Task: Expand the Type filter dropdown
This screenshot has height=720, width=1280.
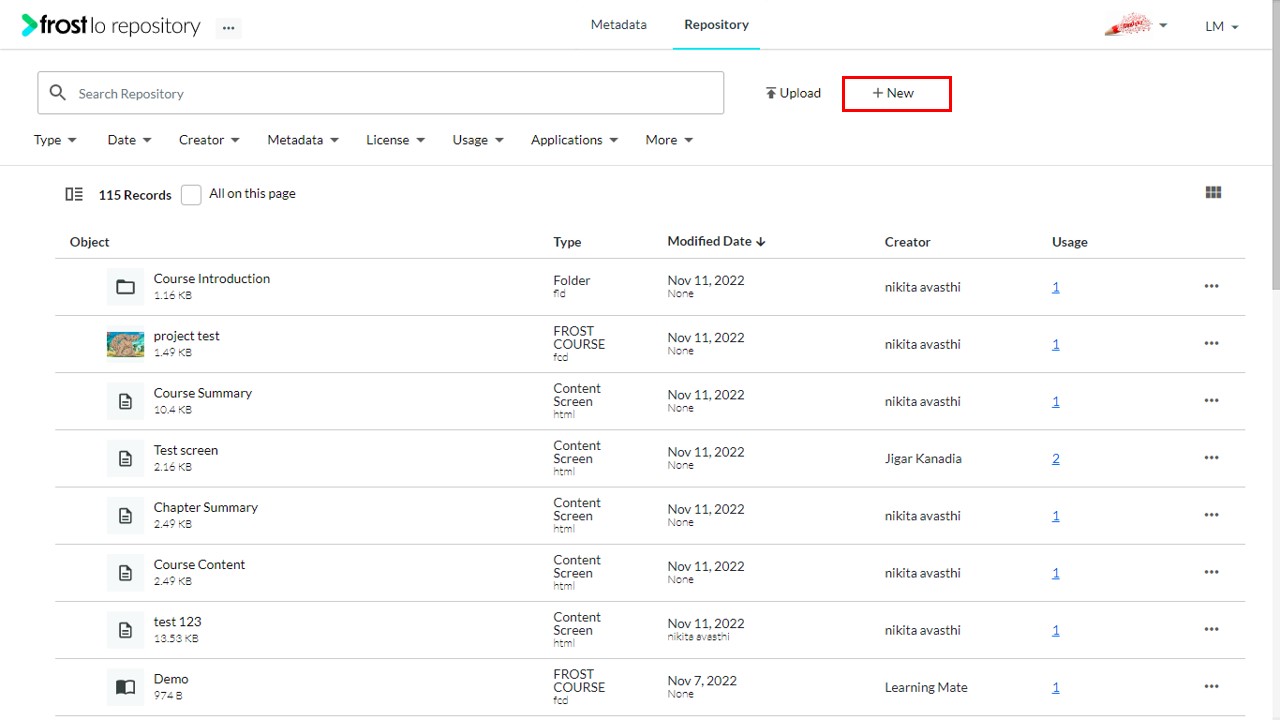Action: click(55, 140)
